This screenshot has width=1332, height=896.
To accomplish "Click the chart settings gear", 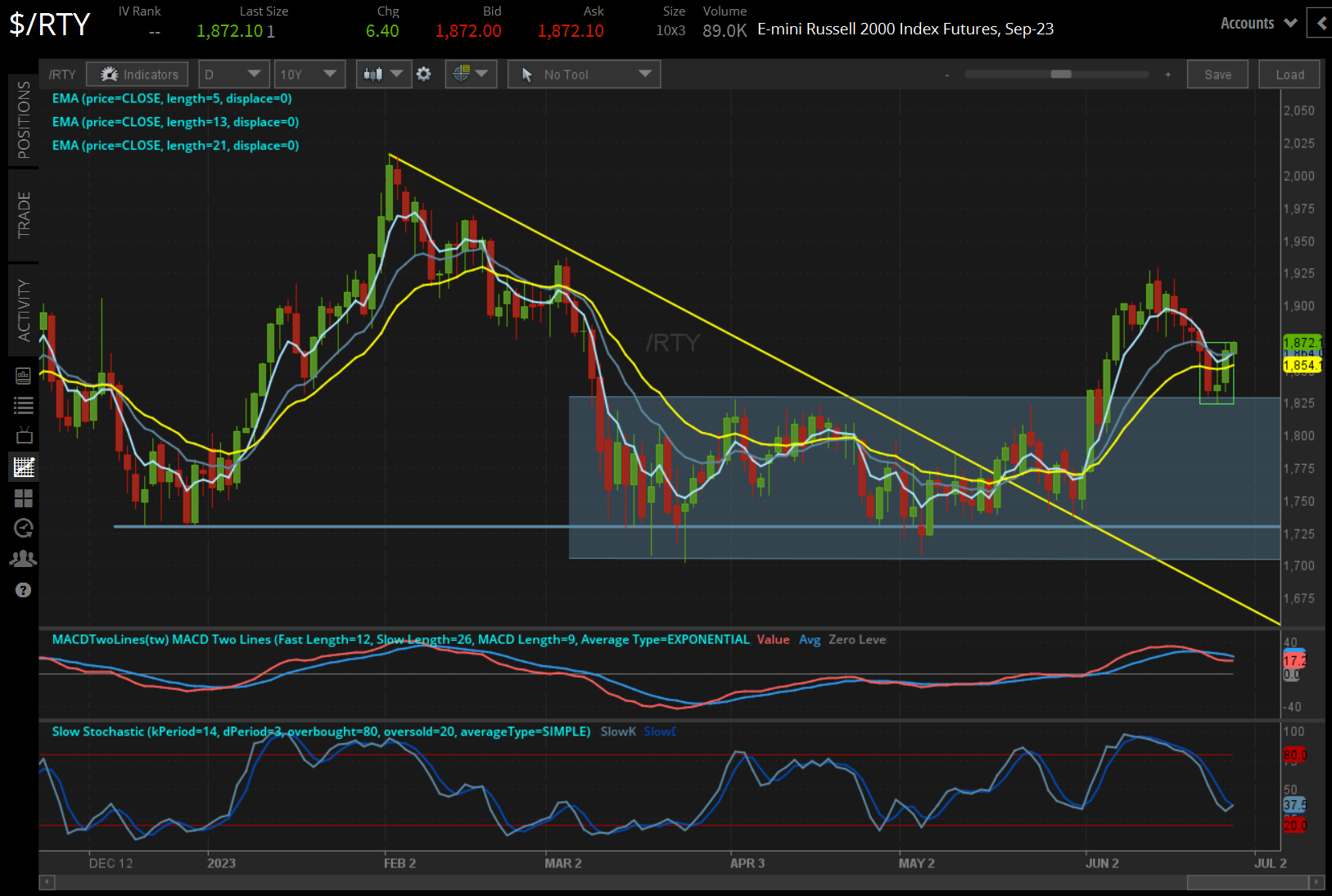I will (424, 74).
